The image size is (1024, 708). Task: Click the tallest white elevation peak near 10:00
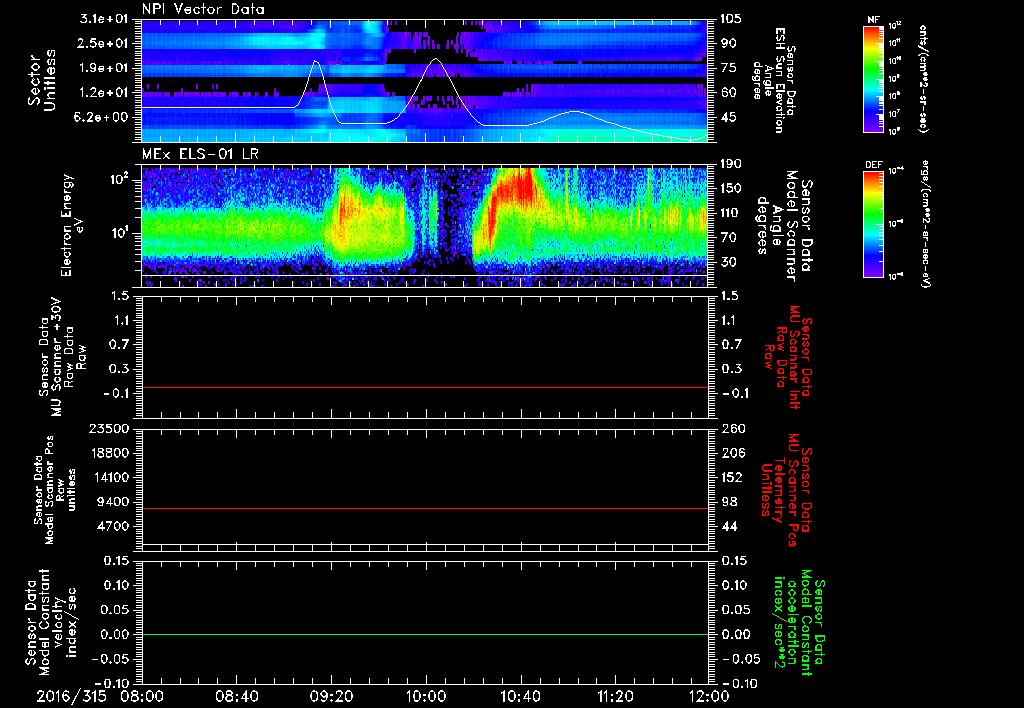(436, 59)
